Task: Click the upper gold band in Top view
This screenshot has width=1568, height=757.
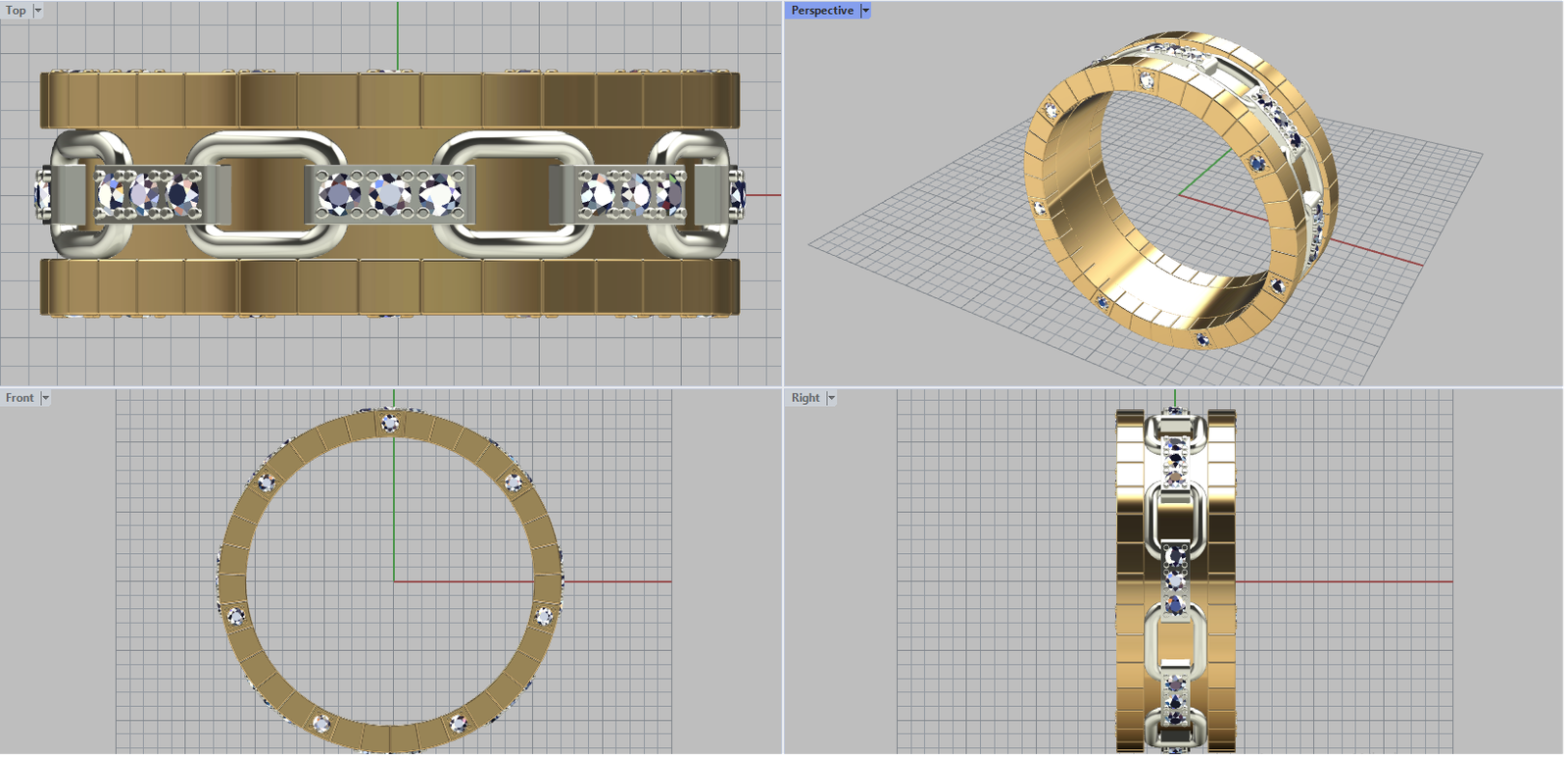Action: (x=390, y=100)
